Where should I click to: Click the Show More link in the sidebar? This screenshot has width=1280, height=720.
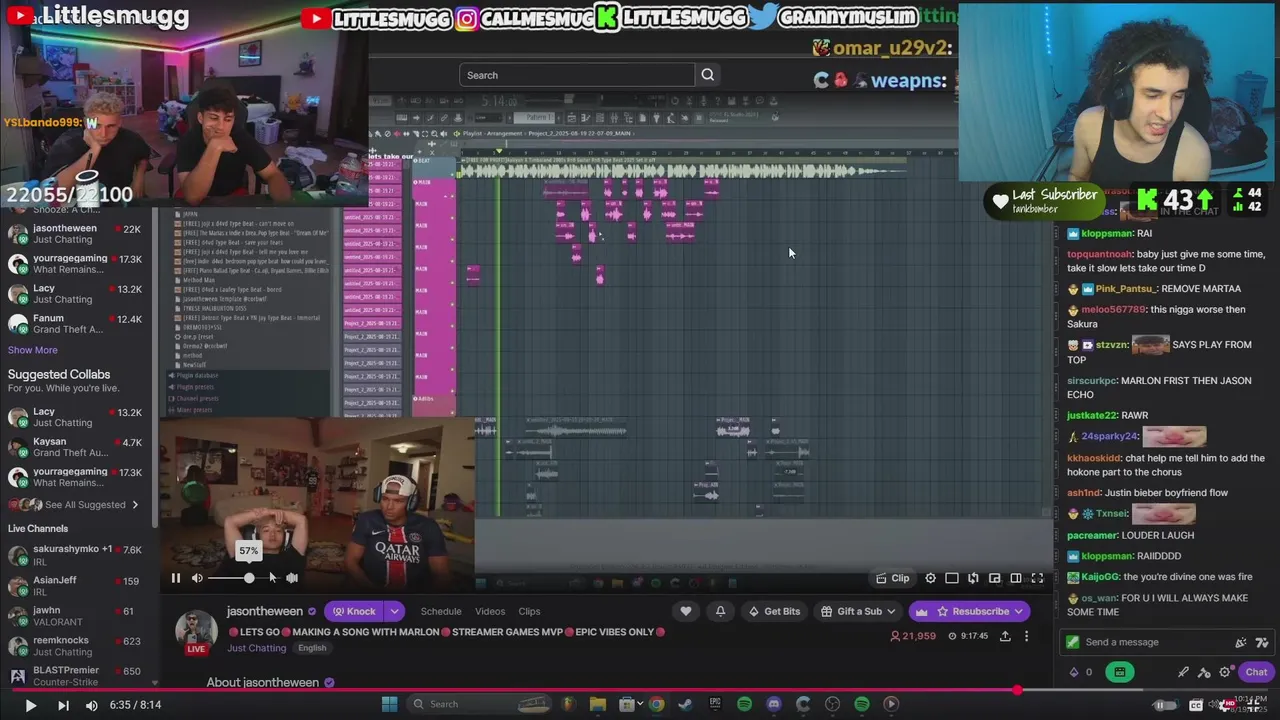(33, 350)
